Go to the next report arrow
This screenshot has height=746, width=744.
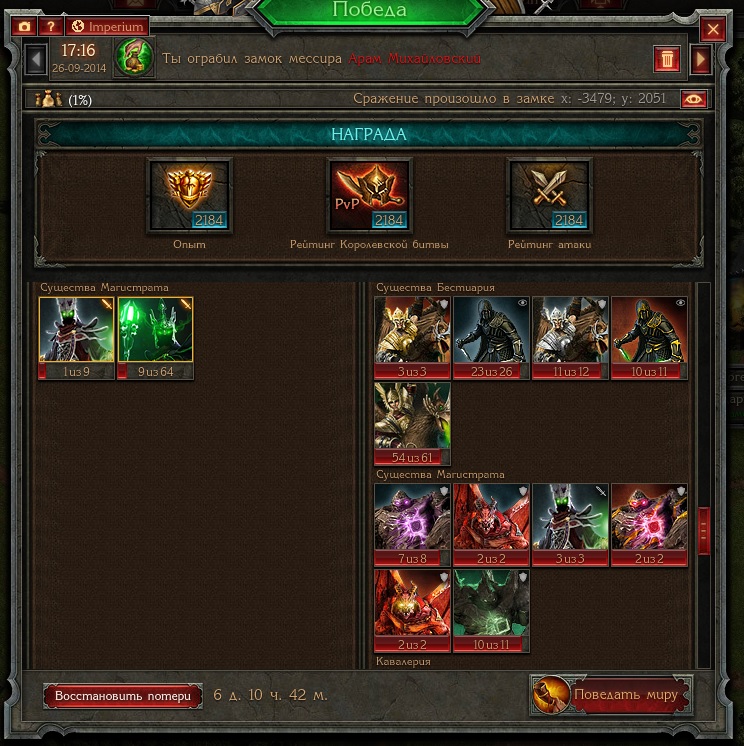(701, 59)
